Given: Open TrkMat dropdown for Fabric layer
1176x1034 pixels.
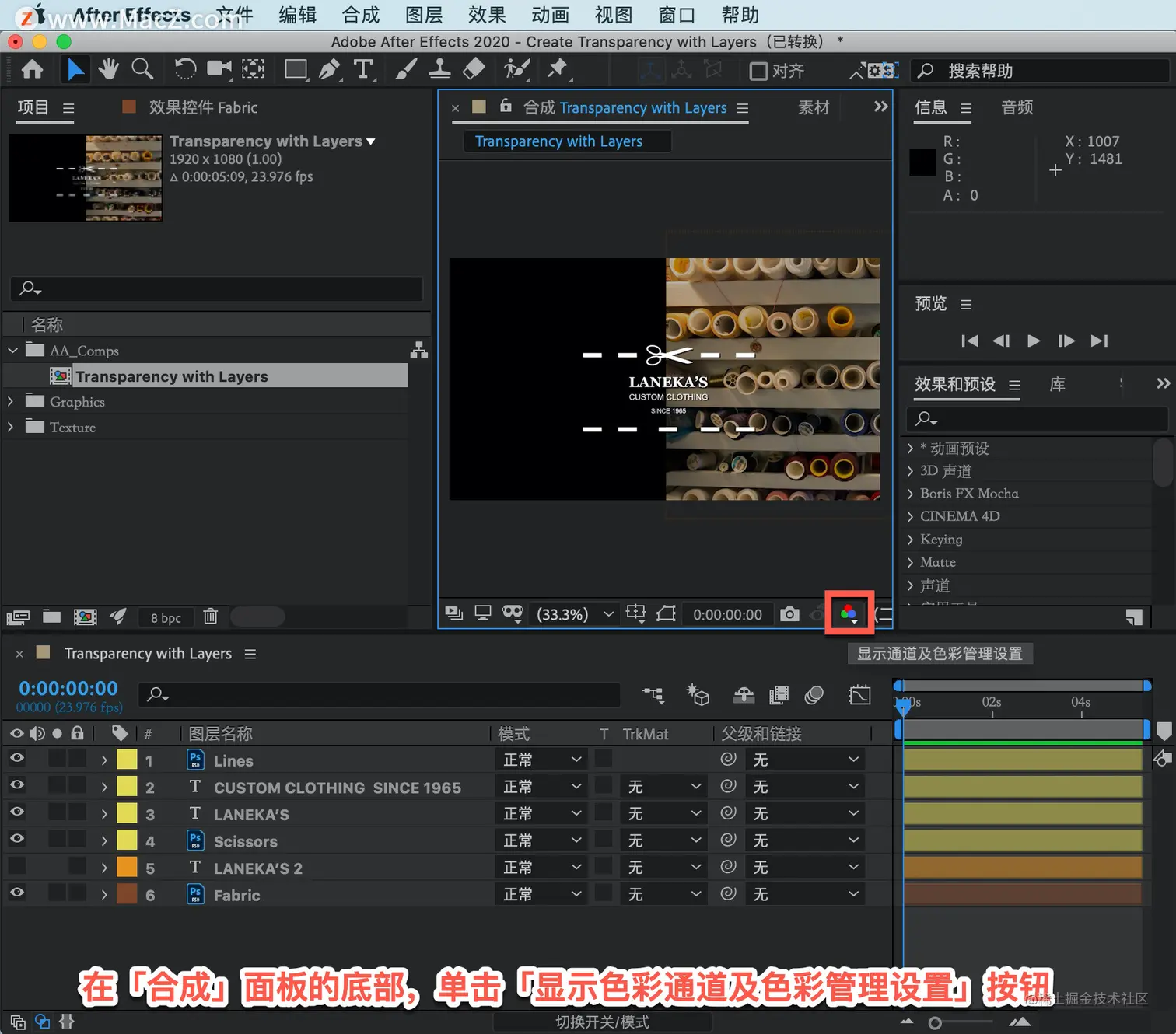Looking at the screenshot, I should pyautogui.click(x=663, y=894).
